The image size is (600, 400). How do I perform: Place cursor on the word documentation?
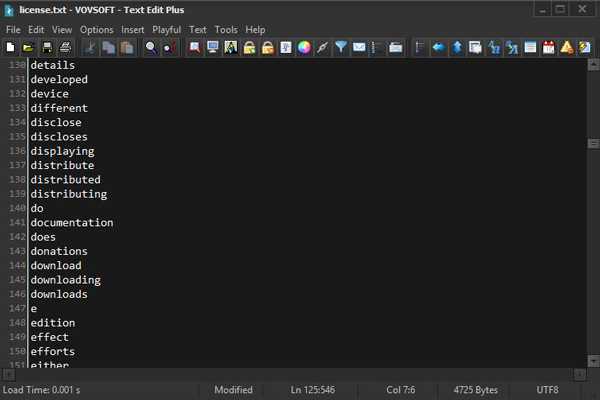pos(72,222)
